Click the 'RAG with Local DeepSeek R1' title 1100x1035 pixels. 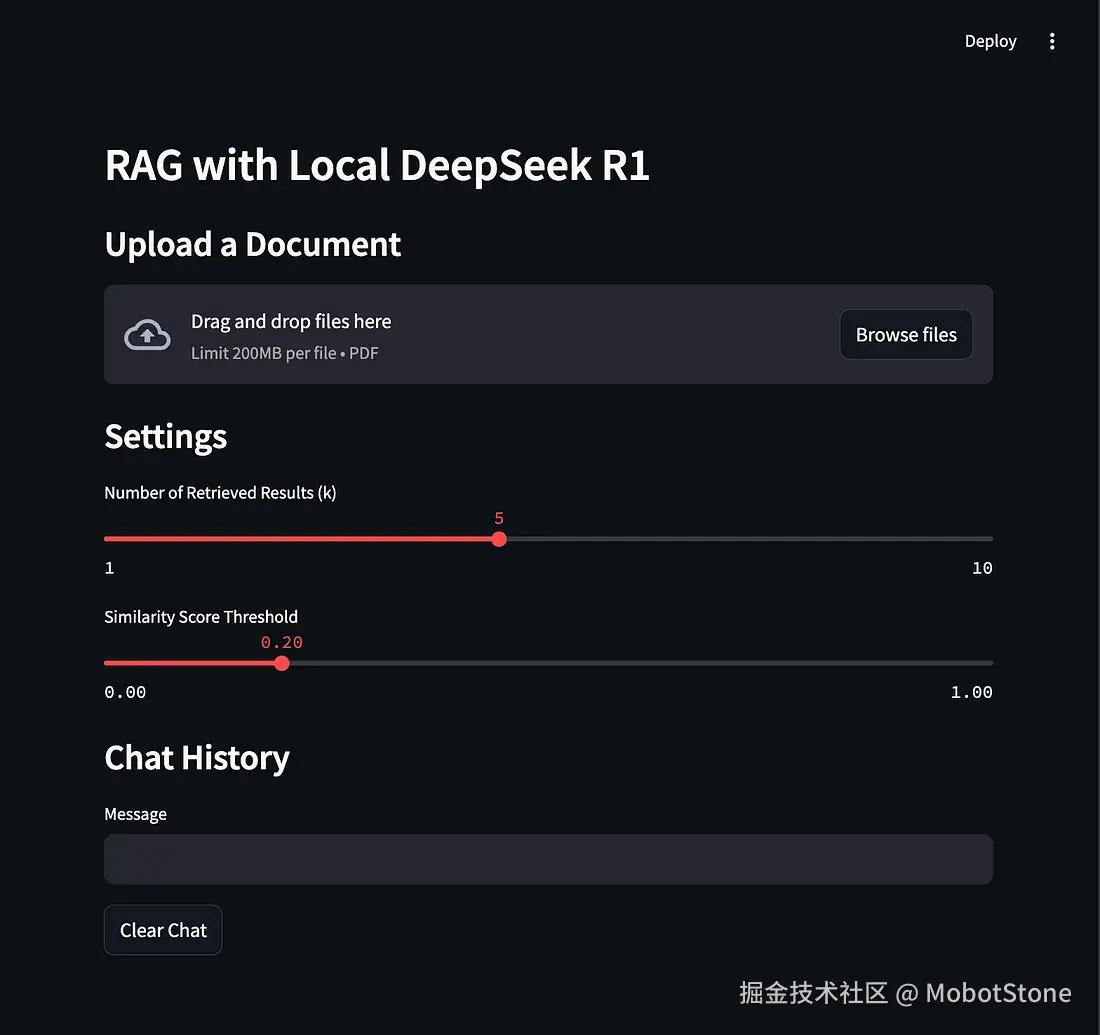pos(377,166)
